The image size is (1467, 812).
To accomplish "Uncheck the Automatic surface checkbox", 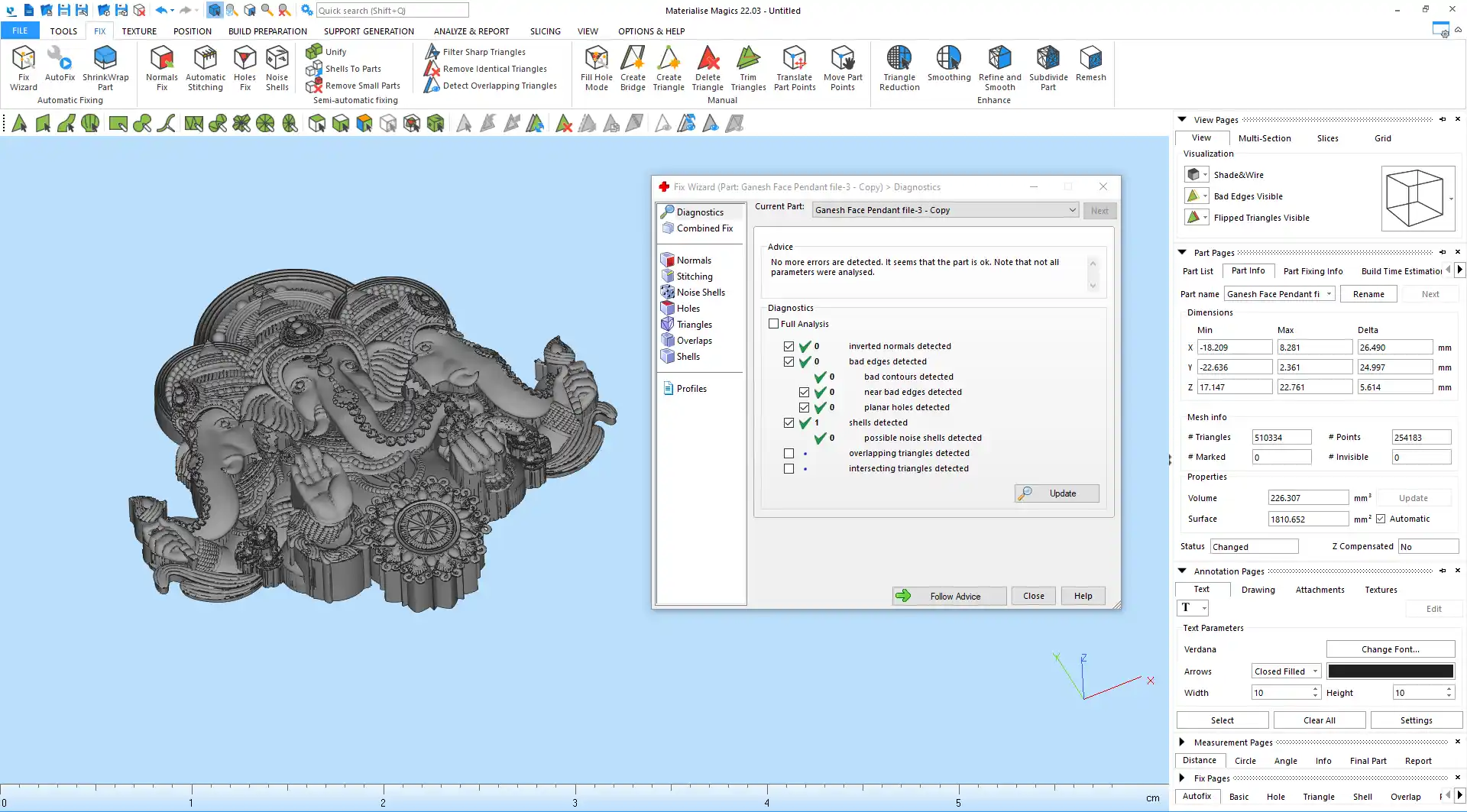I will (x=1381, y=519).
